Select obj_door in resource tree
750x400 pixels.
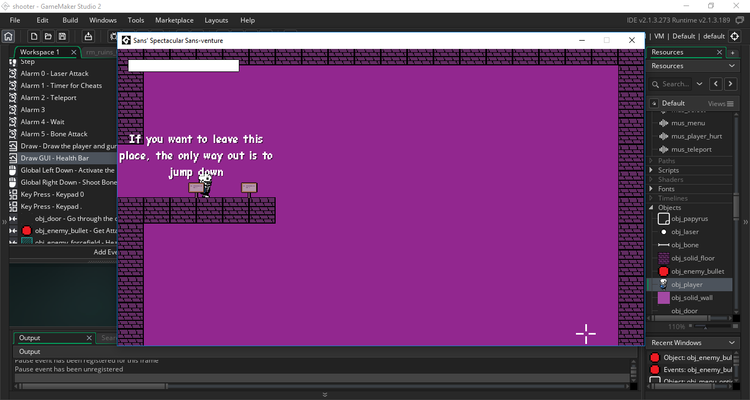684,311
